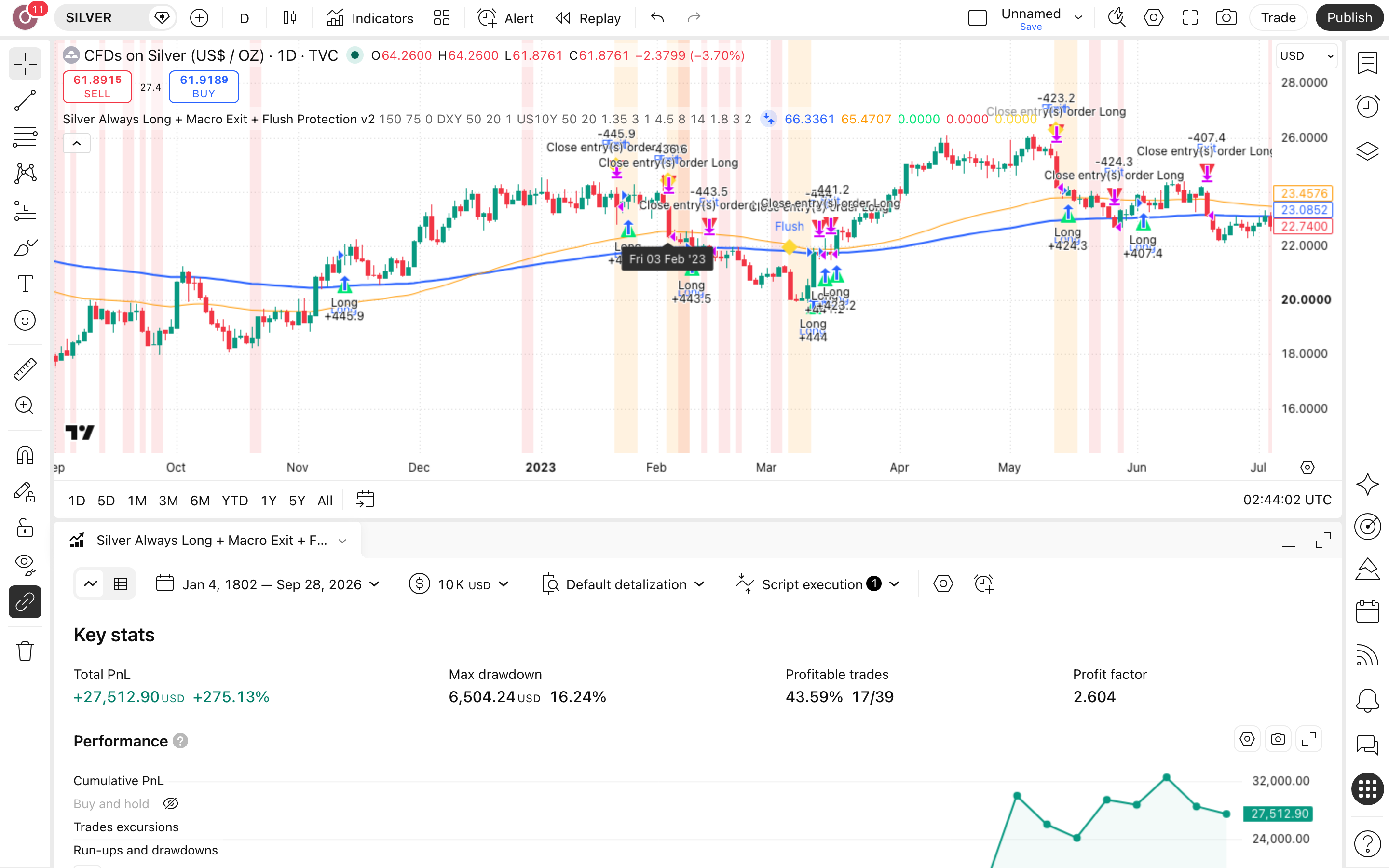Click the 61.8915 SELL button
Image resolution: width=1389 pixels, height=868 pixels.
pos(97,87)
